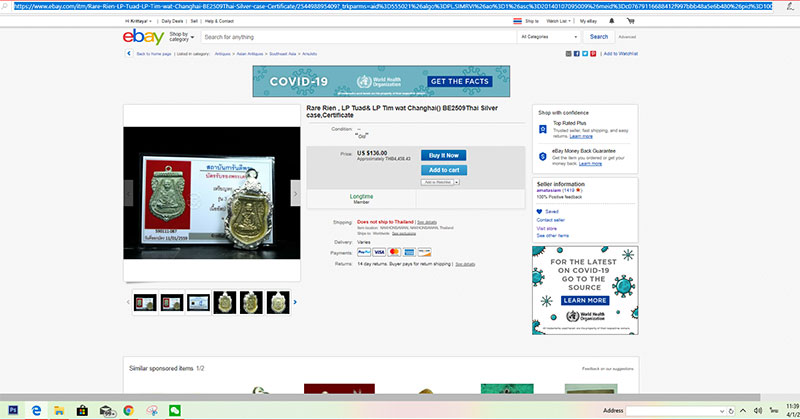The height and width of the screenshot is (420, 800).
Task: Click the Add to cart button
Action: point(443,170)
